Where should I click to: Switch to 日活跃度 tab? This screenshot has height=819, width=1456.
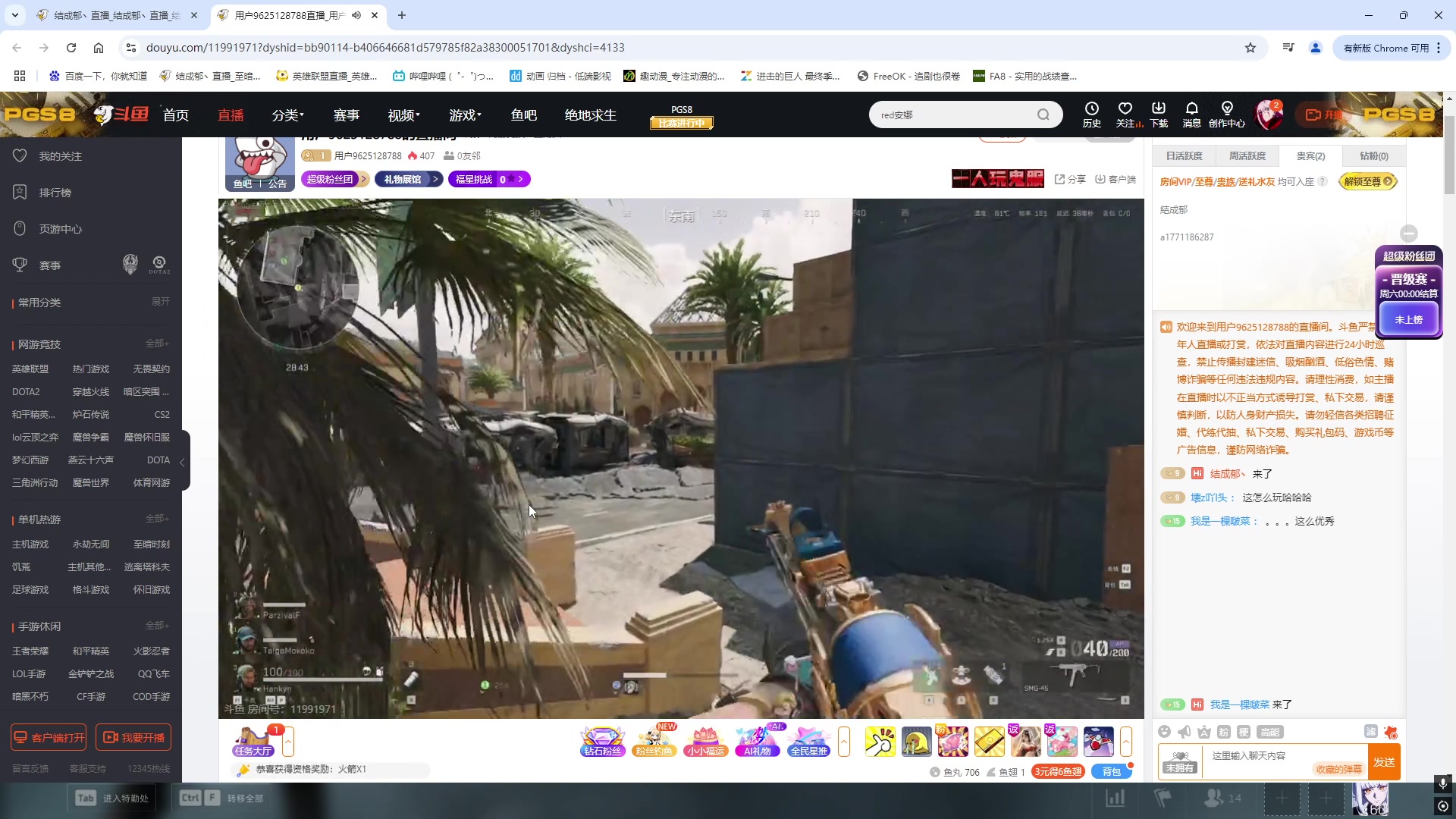[1184, 155]
